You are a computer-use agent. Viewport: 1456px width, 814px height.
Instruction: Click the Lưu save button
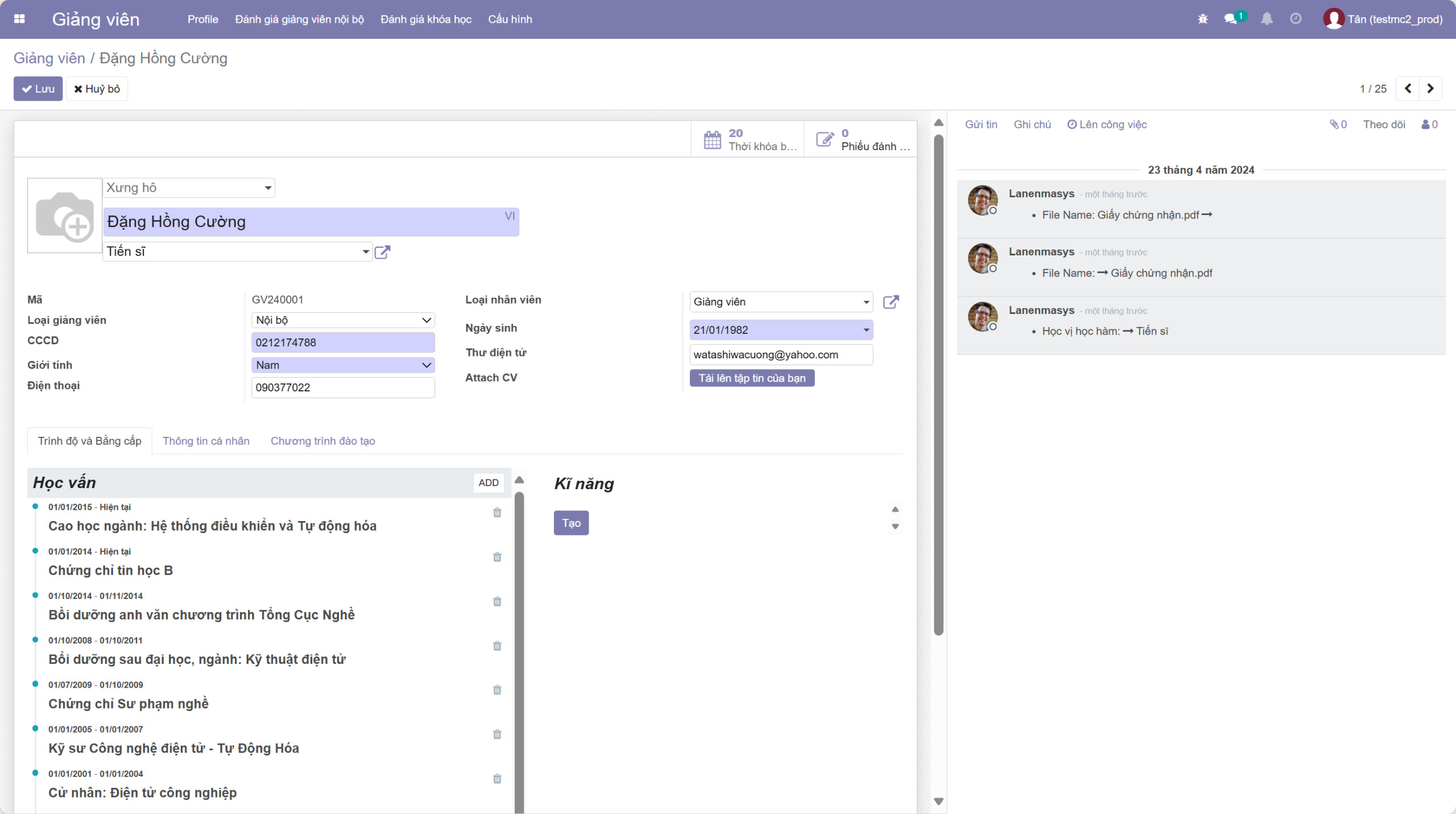click(x=38, y=89)
